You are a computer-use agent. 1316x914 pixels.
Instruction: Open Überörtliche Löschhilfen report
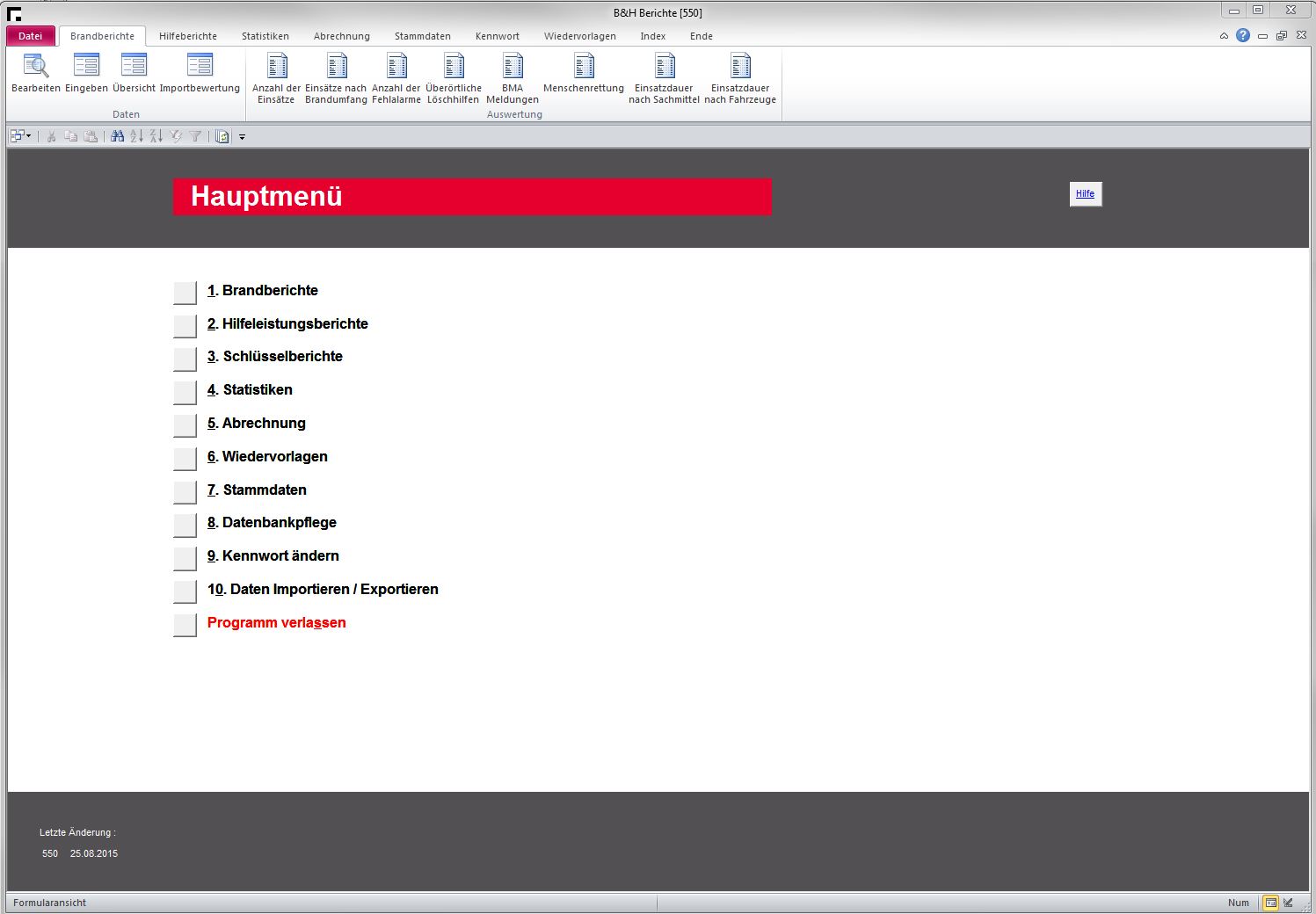(454, 78)
